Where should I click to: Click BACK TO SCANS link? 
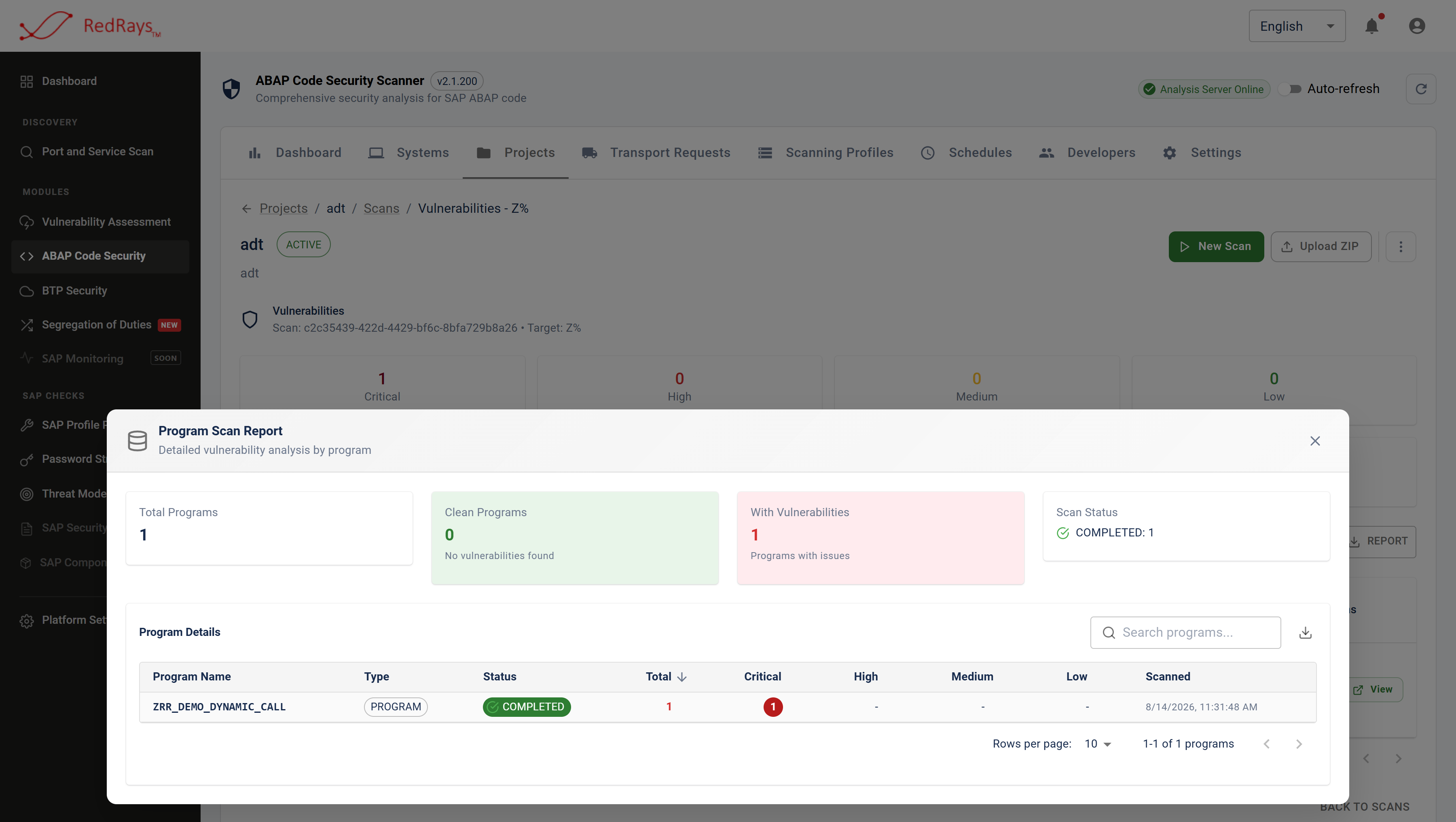pyautogui.click(x=1365, y=807)
